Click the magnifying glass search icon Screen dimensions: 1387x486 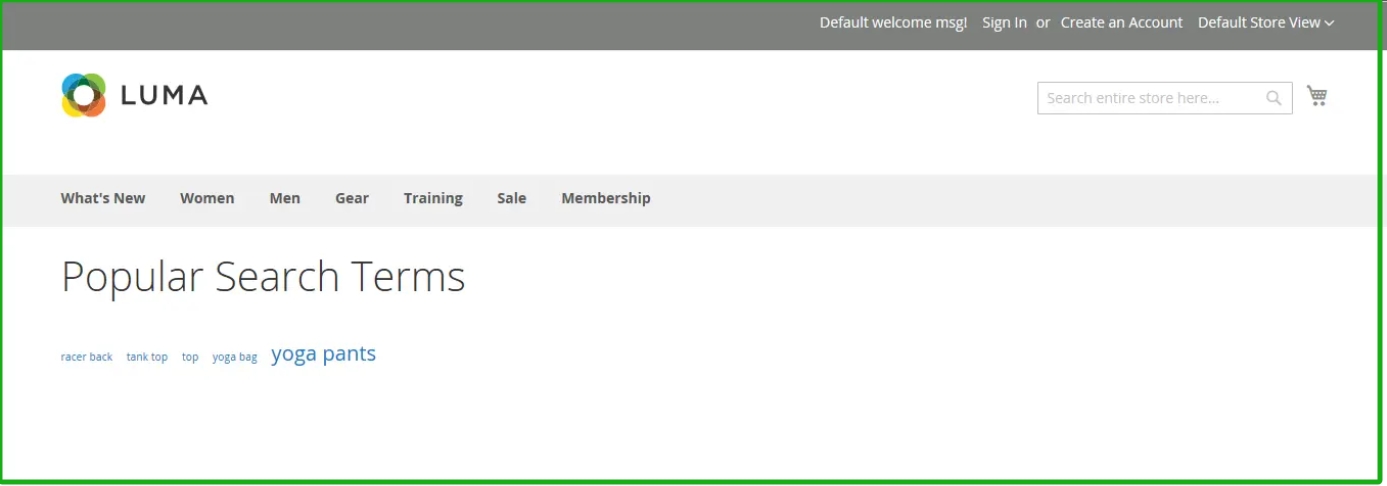coord(1273,98)
